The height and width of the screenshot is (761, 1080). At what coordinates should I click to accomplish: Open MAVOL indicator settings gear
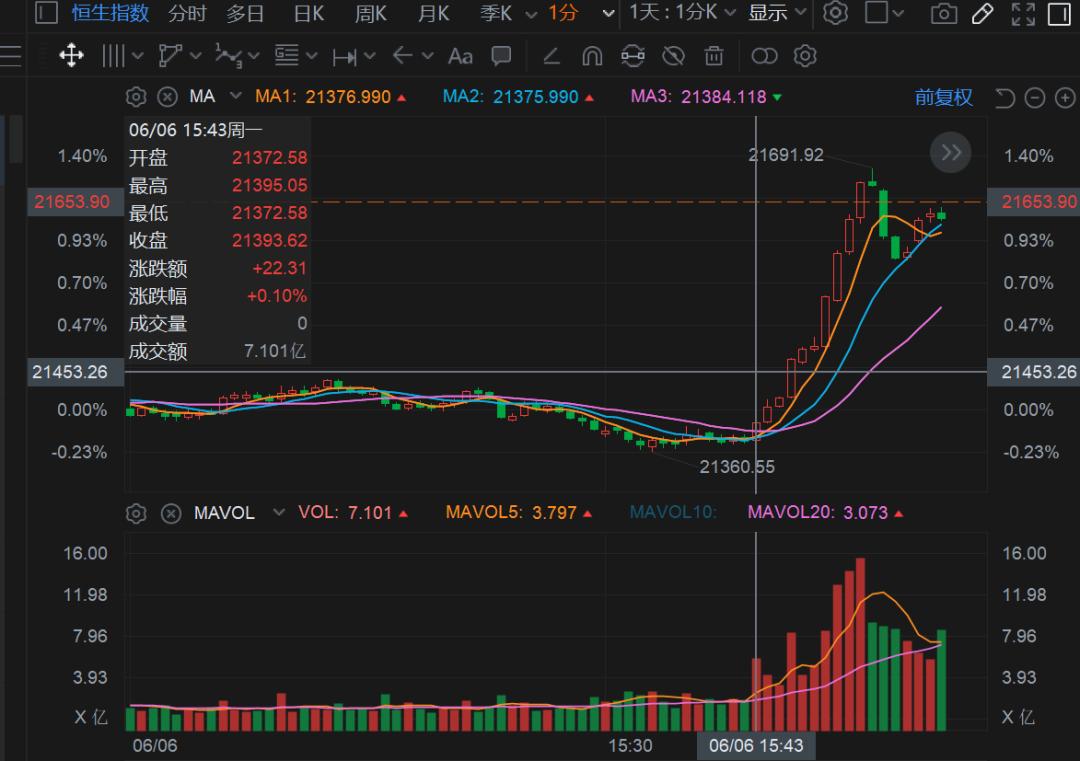[x=136, y=512]
